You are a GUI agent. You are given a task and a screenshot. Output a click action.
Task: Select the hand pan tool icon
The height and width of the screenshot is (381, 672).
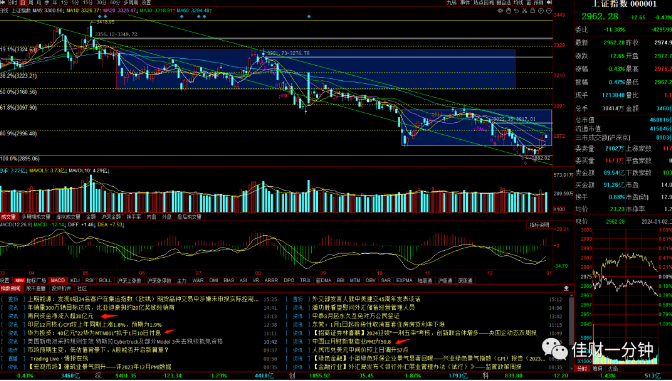(508, 11)
